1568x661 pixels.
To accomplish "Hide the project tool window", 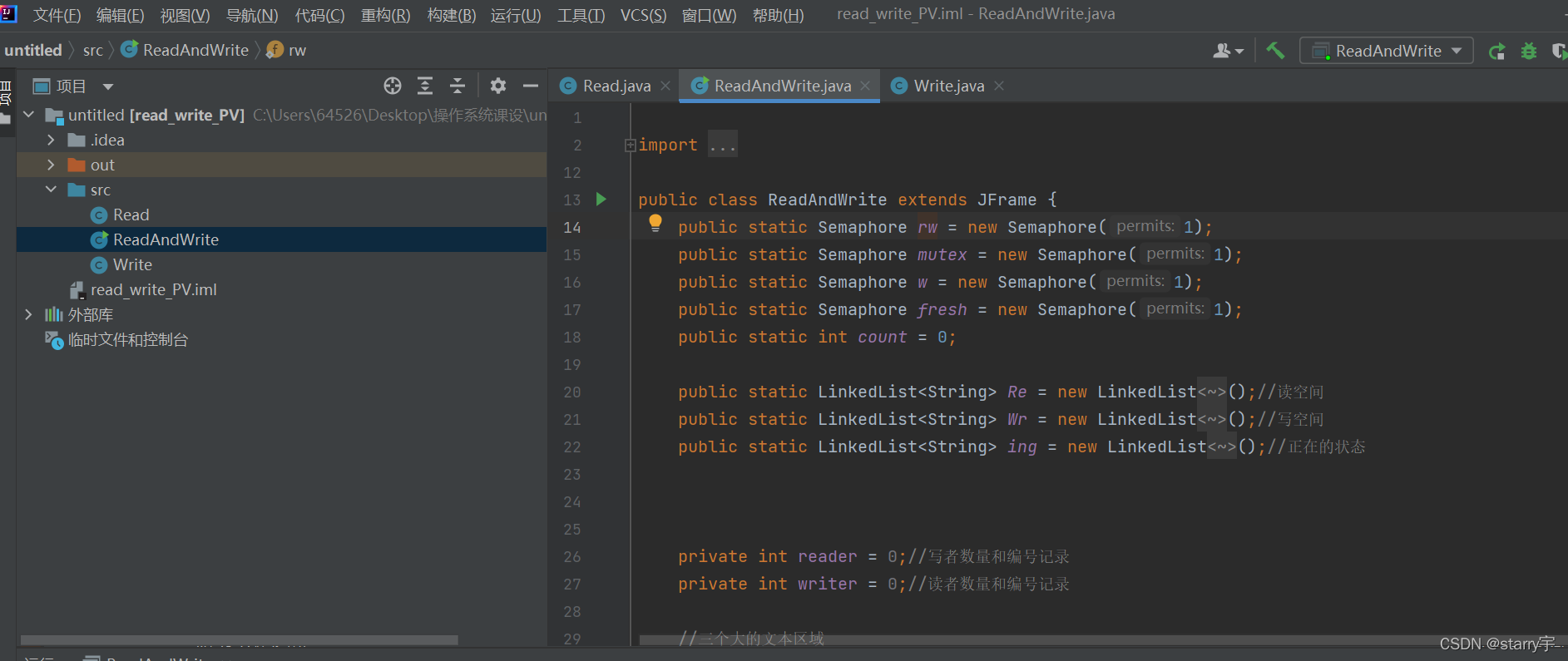I will tap(531, 86).
